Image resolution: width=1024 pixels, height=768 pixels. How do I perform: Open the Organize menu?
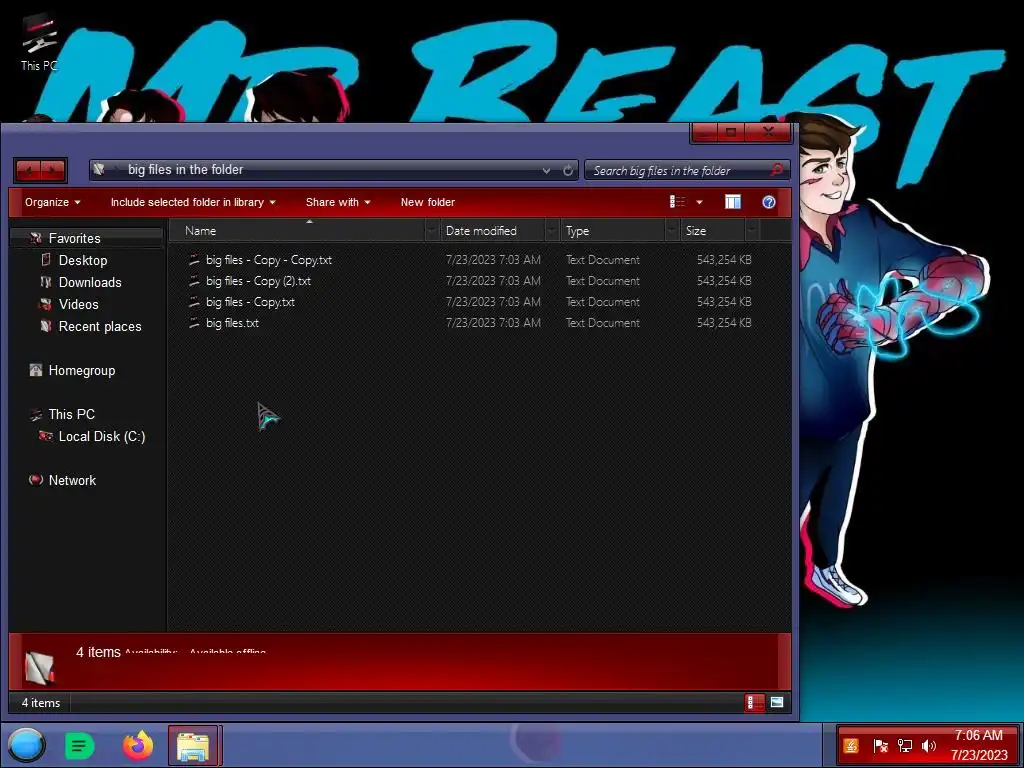pyautogui.click(x=53, y=202)
